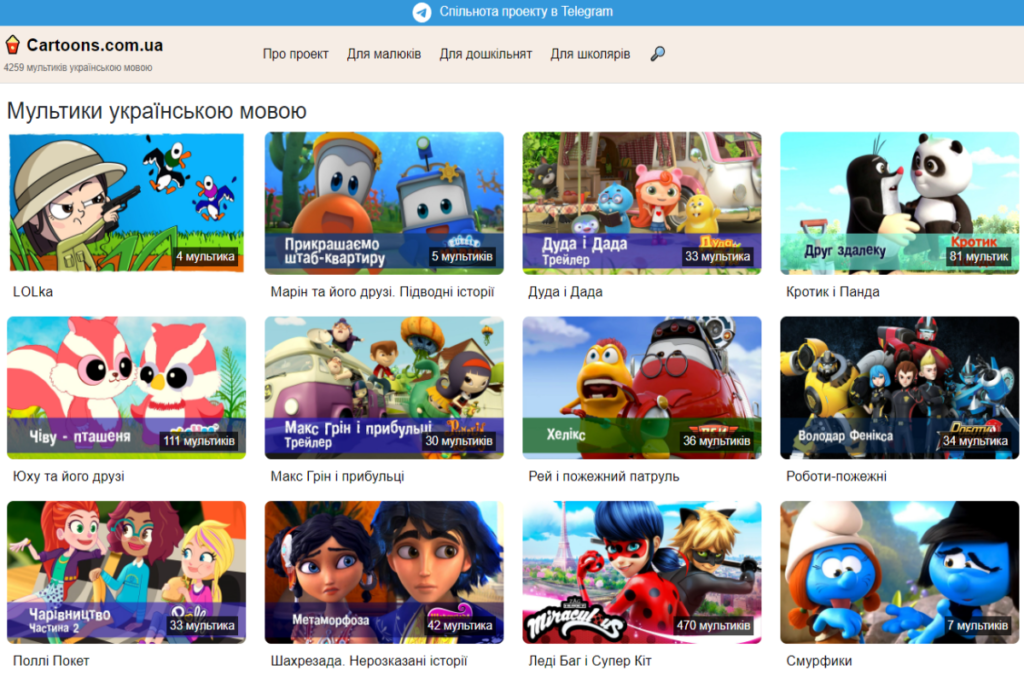Viewport: 1024px width, 683px height.
Task: Click 'Марін та його друзі. Підводні історії' title
Action: 382,292
